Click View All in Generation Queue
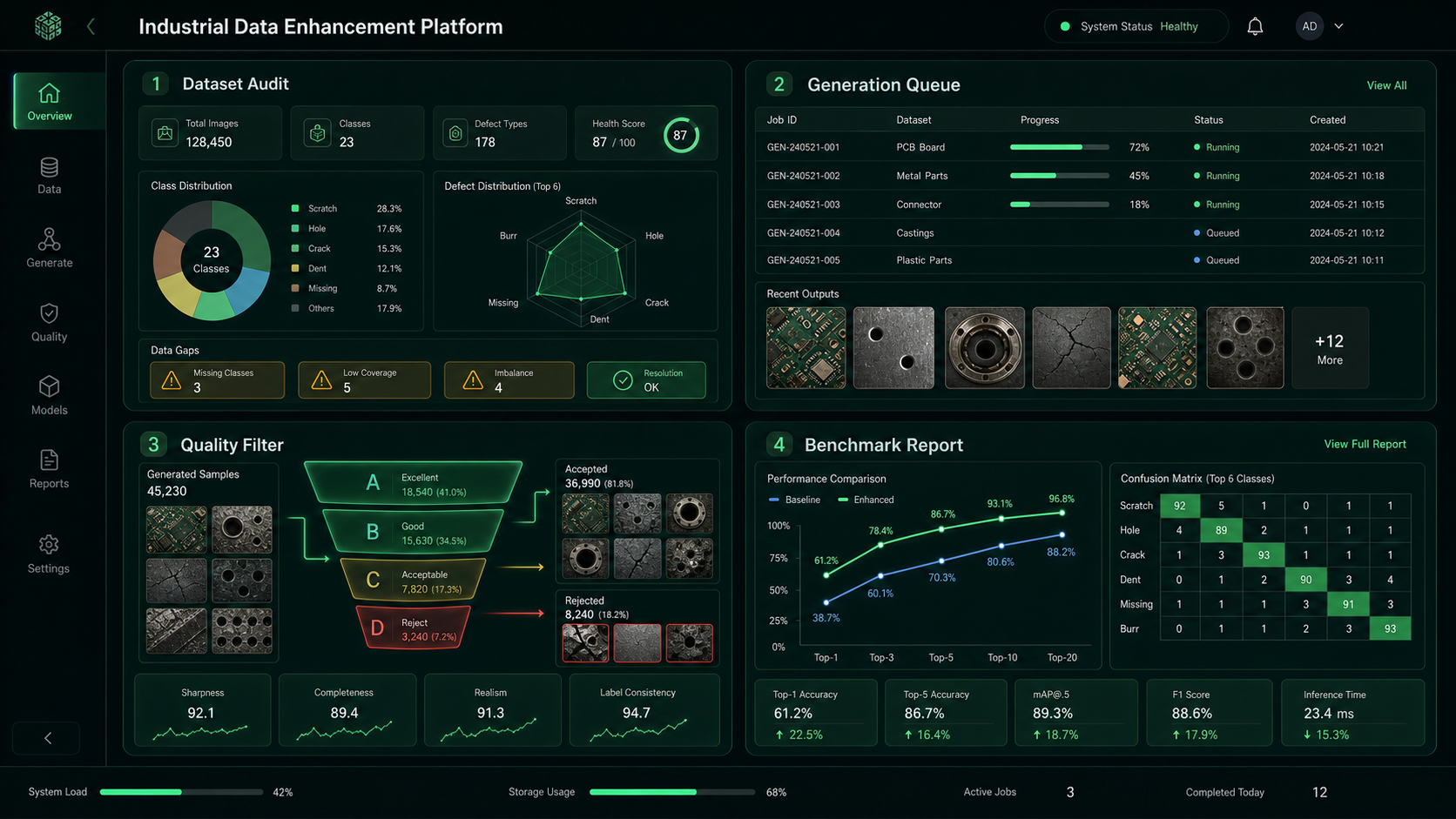The width and height of the screenshot is (1456, 819). click(1386, 85)
